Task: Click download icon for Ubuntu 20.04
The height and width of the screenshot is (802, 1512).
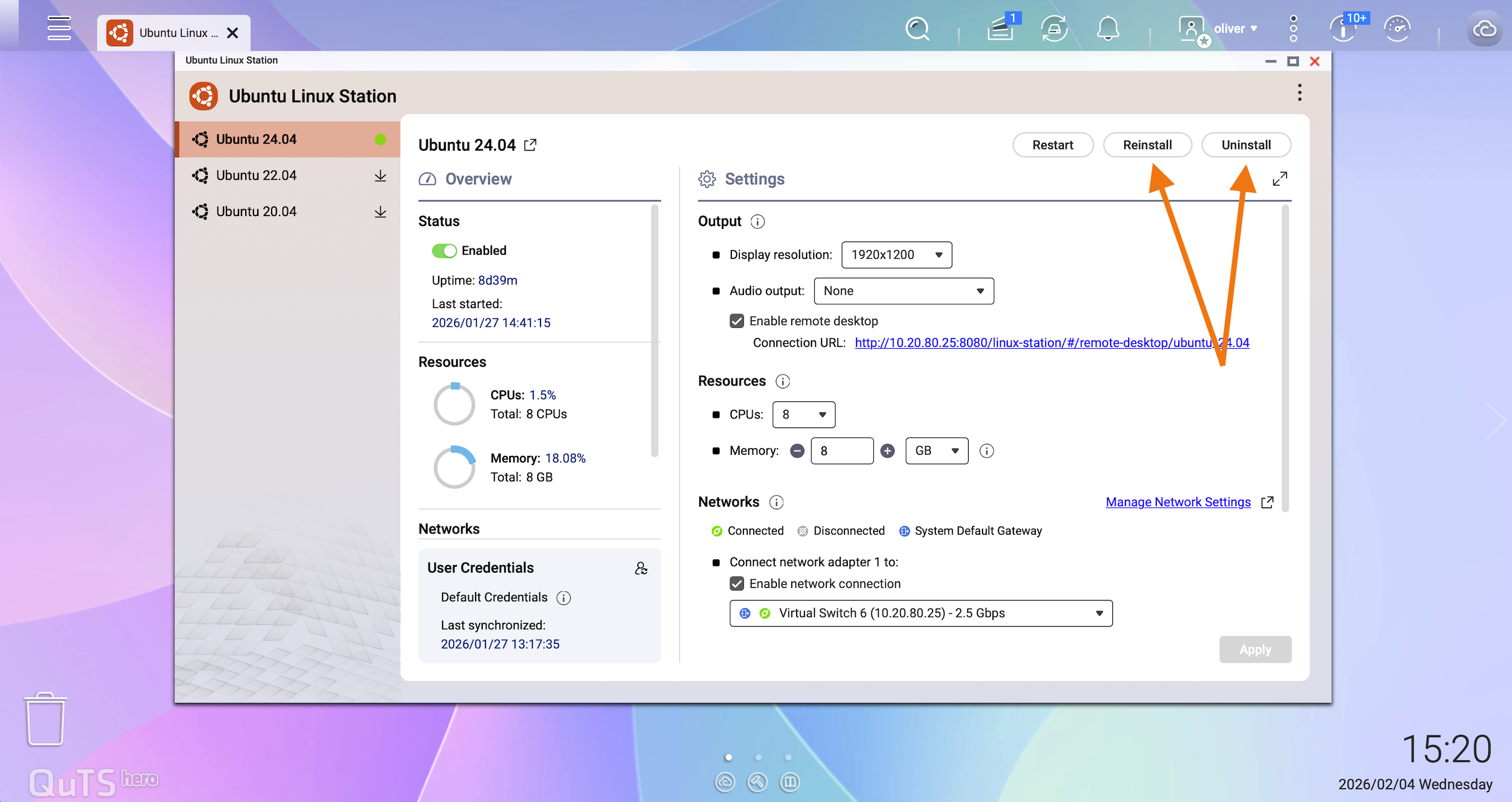Action: click(x=380, y=211)
